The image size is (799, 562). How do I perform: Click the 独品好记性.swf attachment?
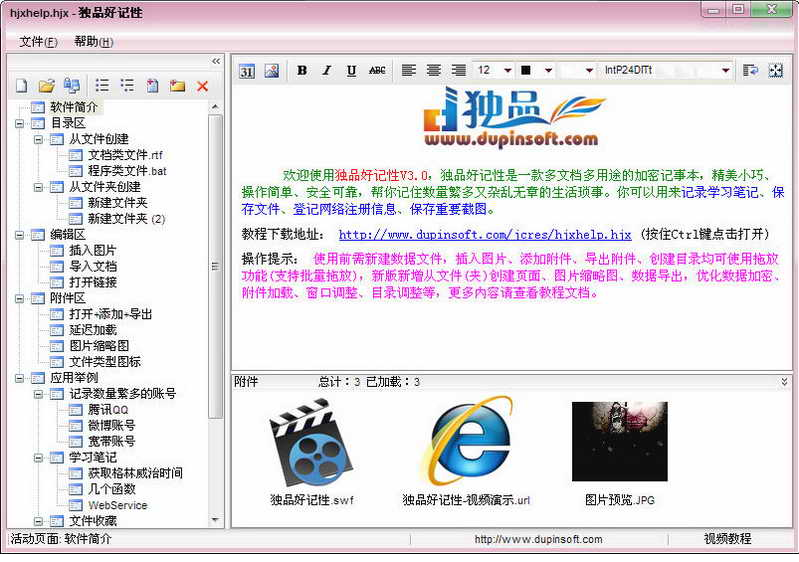coord(311,450)
